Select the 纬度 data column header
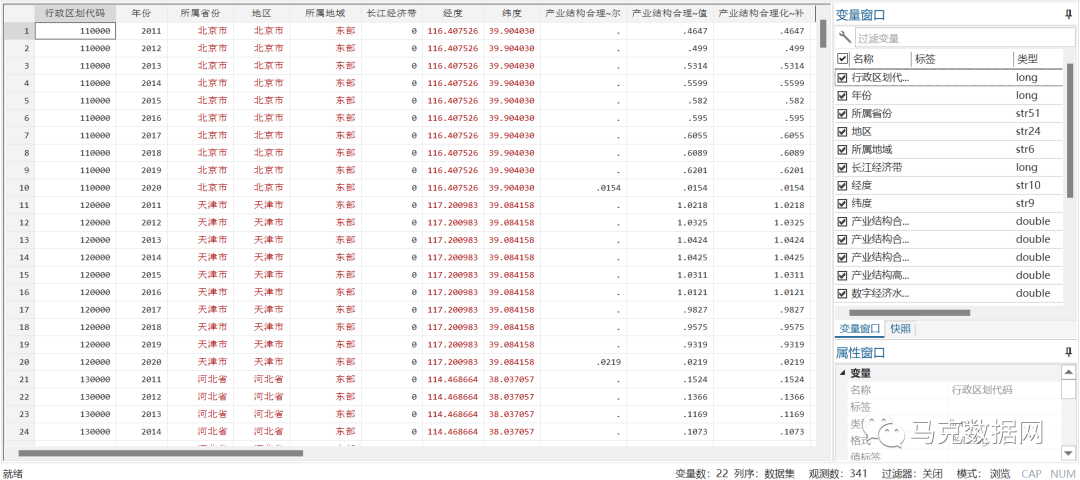This screenshot has height=480, width=1080. pos(512,13)
